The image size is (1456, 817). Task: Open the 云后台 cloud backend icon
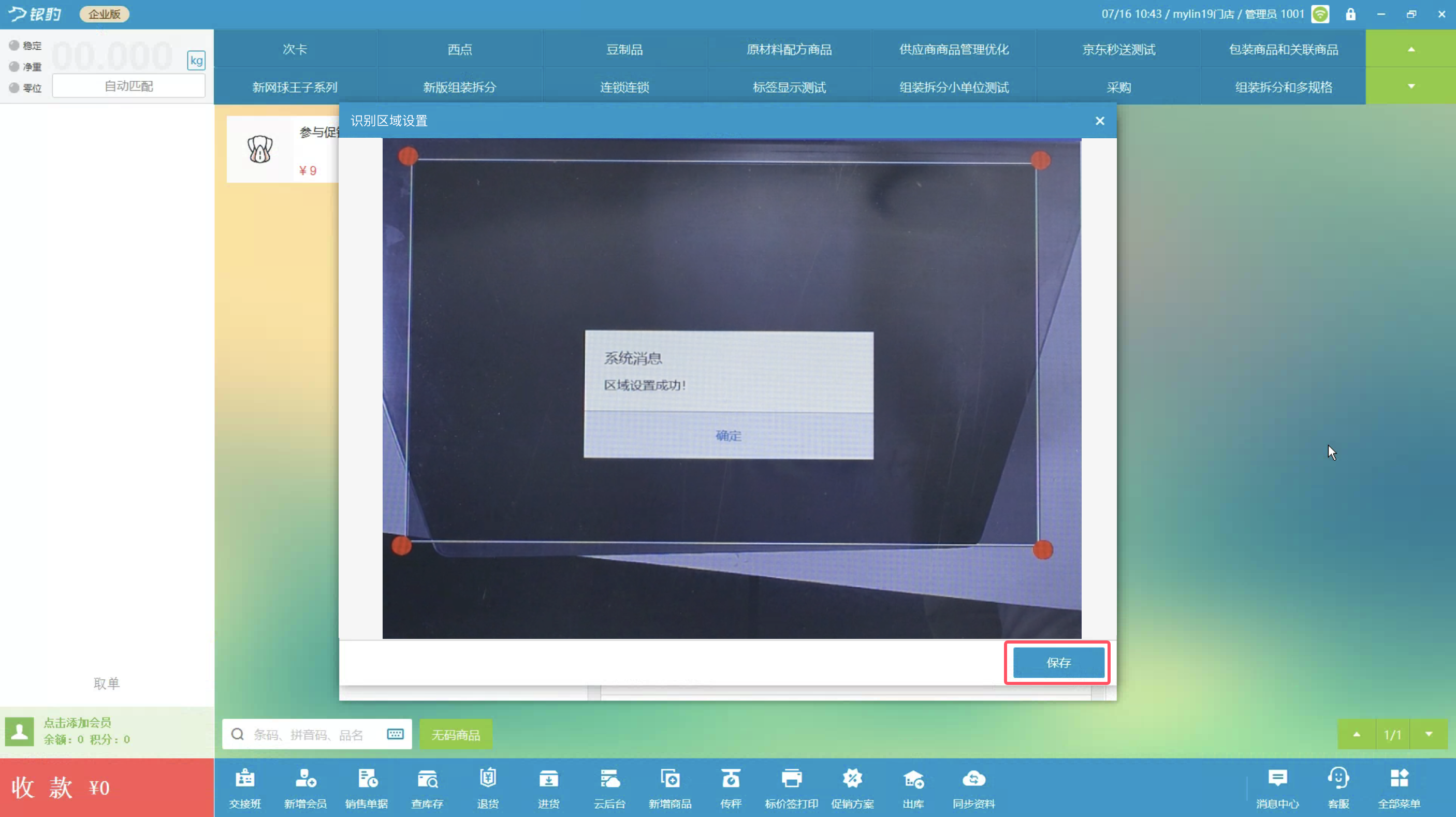point(609,787)
